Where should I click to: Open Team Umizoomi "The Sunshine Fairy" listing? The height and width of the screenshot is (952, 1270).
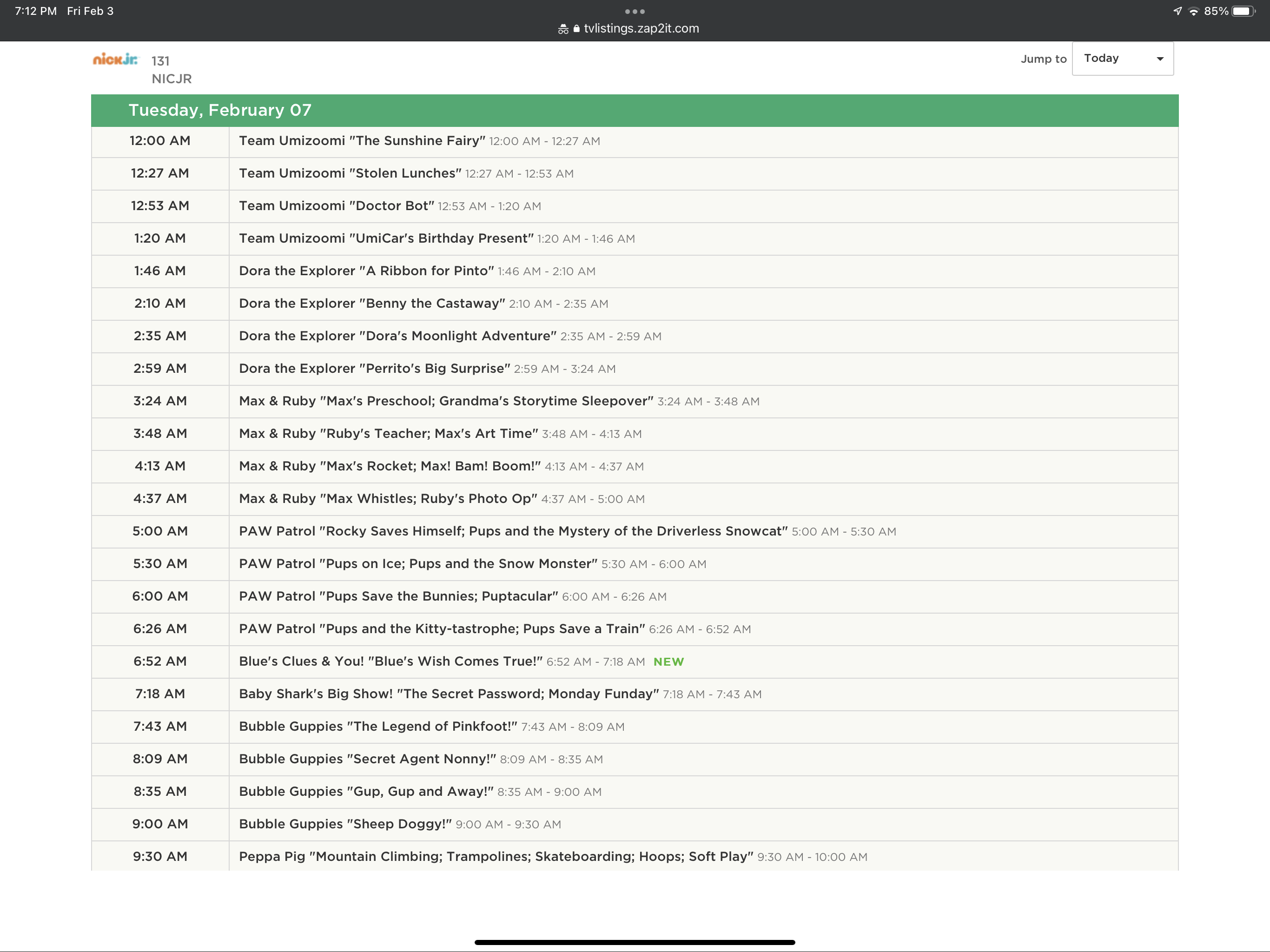point(362,141)
